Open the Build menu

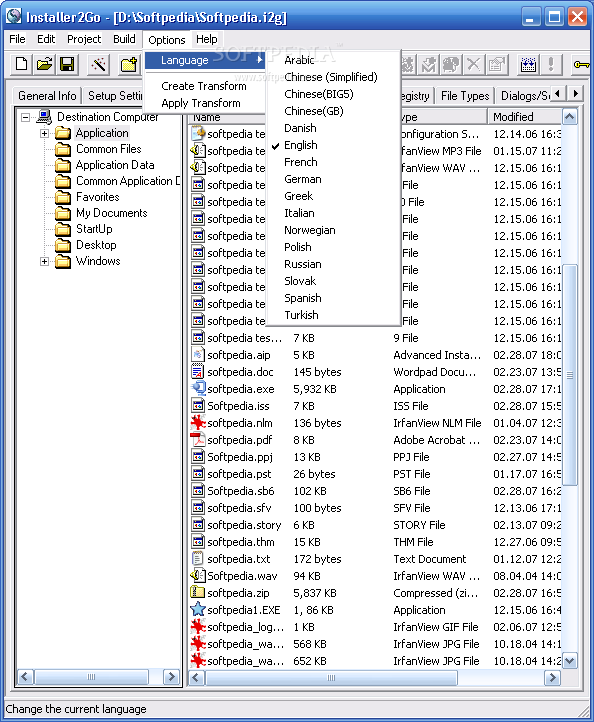pos(124,39)
